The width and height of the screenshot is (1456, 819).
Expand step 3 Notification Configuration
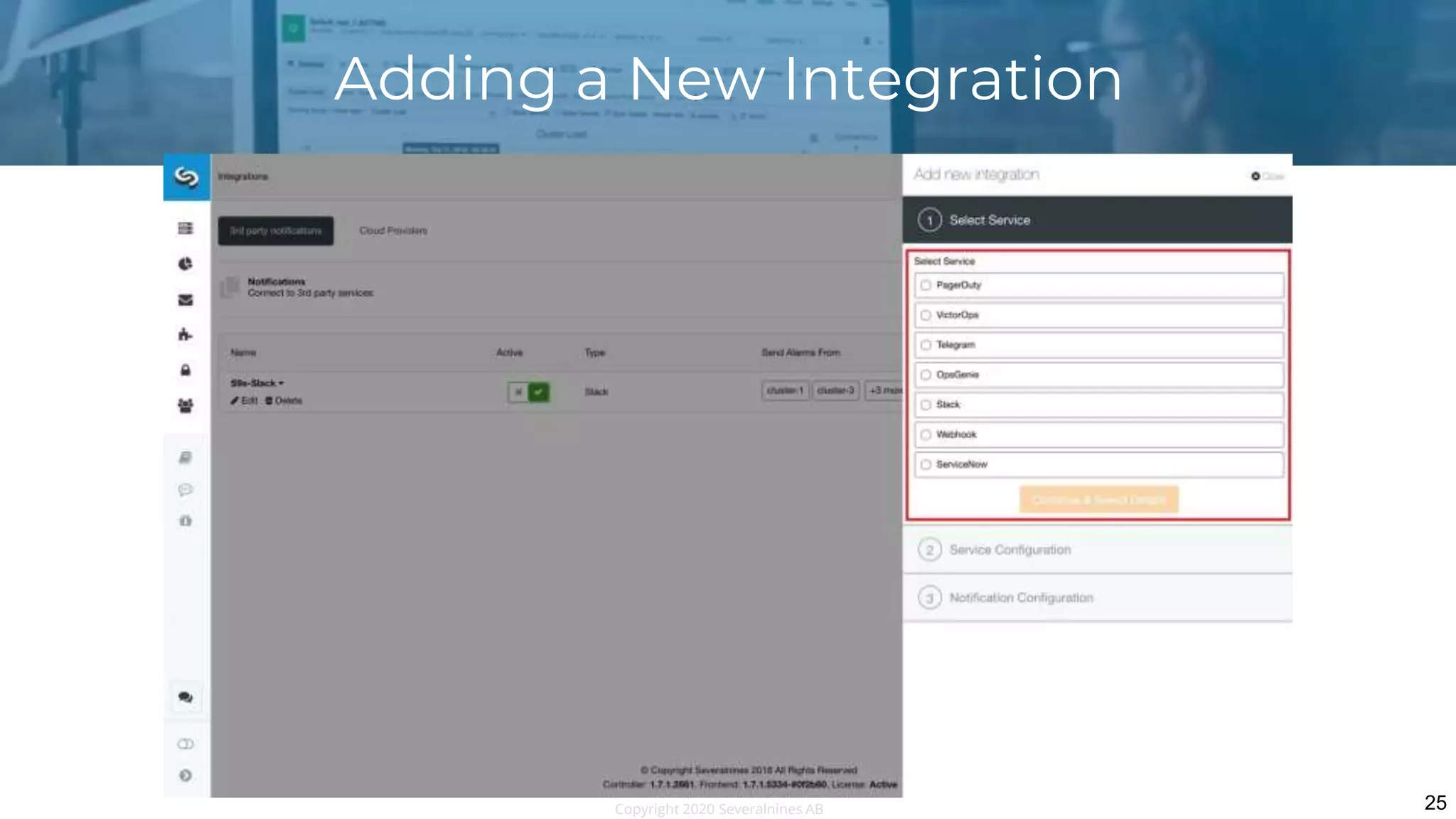pos(1097,598)
